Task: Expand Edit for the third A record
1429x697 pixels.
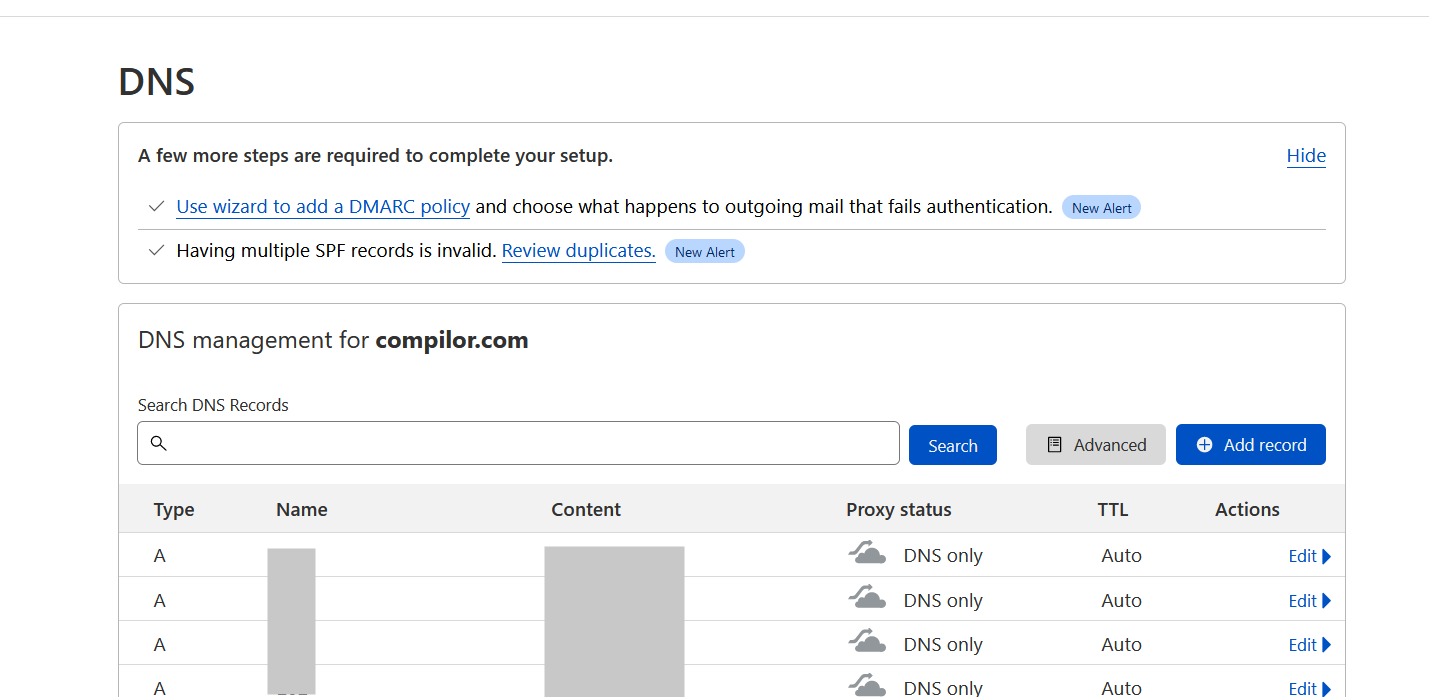Action: [x=1309, y=645]
